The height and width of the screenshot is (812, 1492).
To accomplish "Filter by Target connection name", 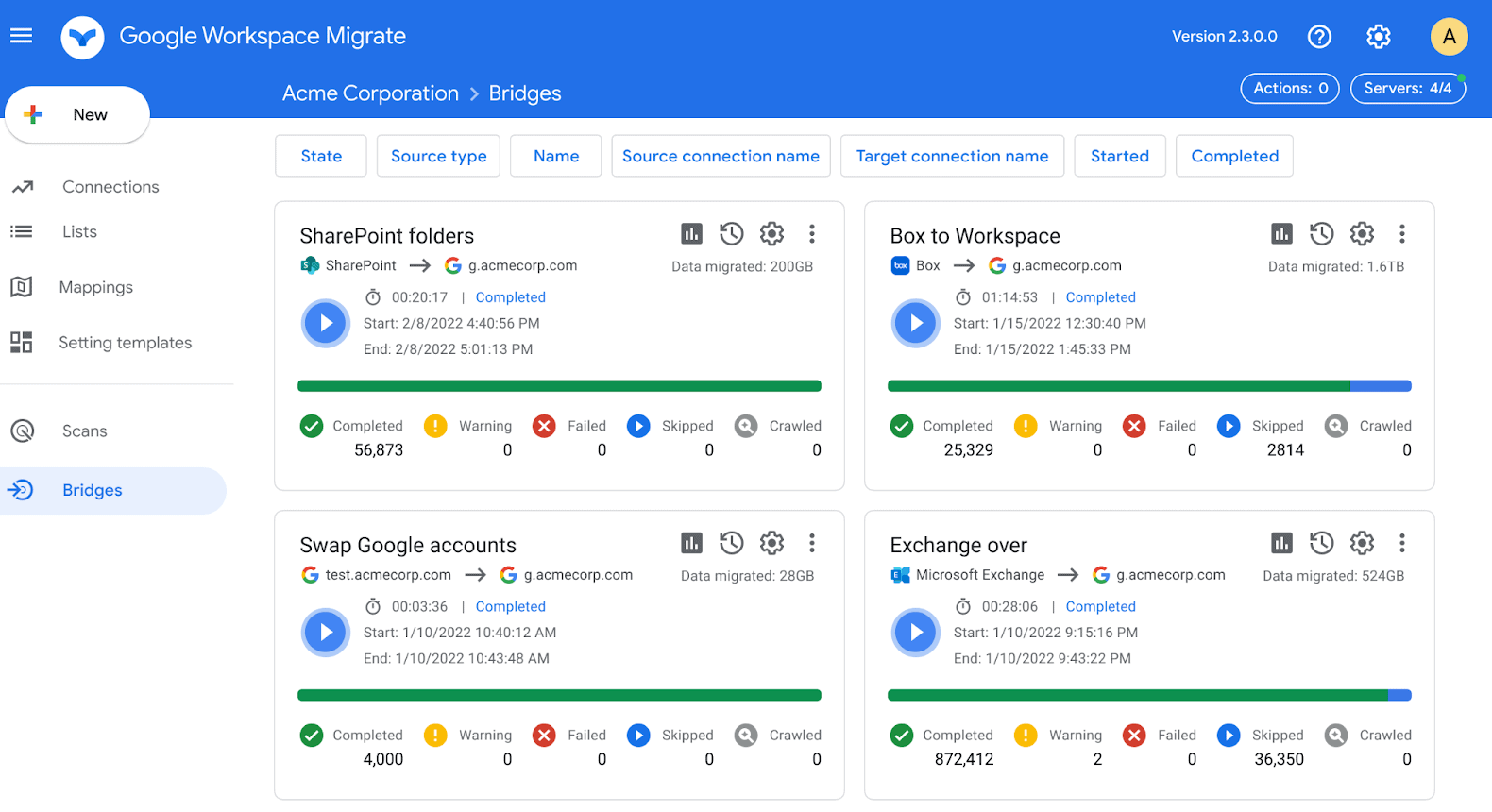I will (952, 156).
